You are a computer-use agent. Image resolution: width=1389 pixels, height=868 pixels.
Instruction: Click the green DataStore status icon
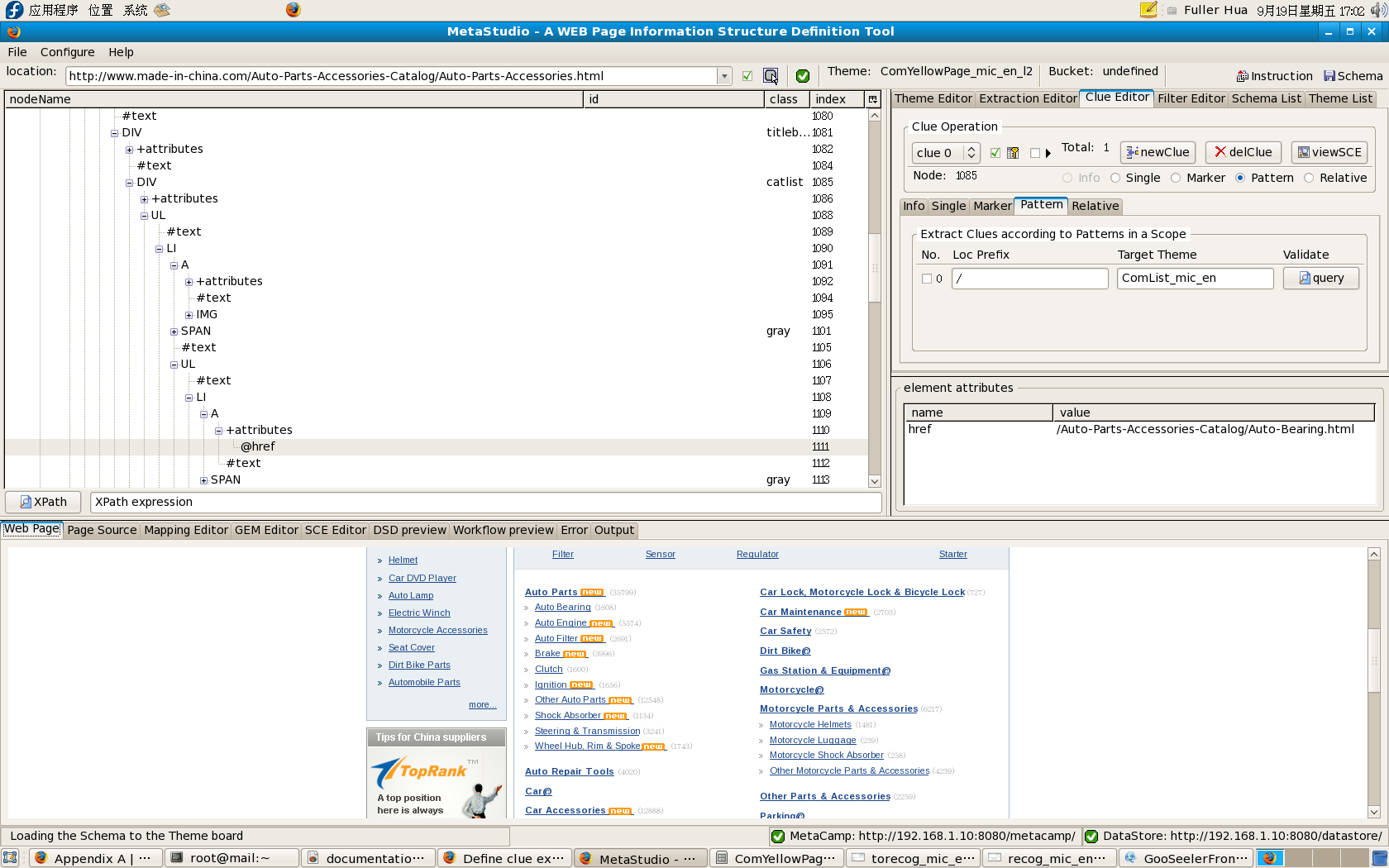point(1091,836)
